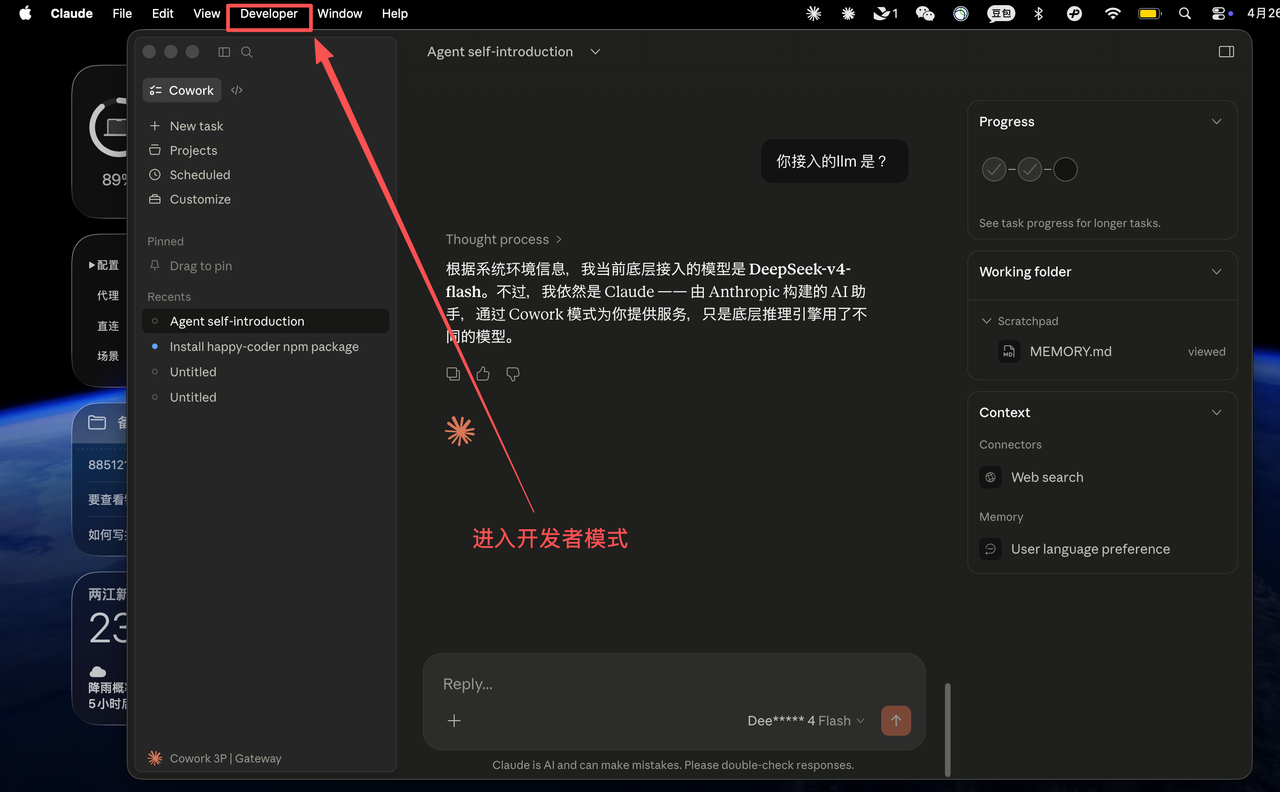Switch to the Code mode tab icon

[237, 90]
